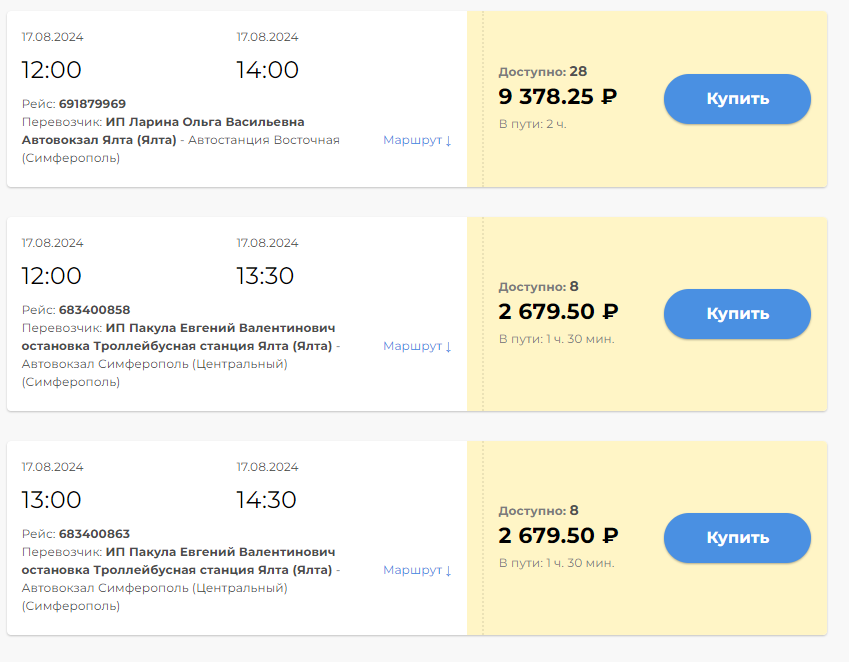Click the Автовокзал Ялта (Ялта) departure station
Viewport: 849px width, 662px height.
coord(99,140)
